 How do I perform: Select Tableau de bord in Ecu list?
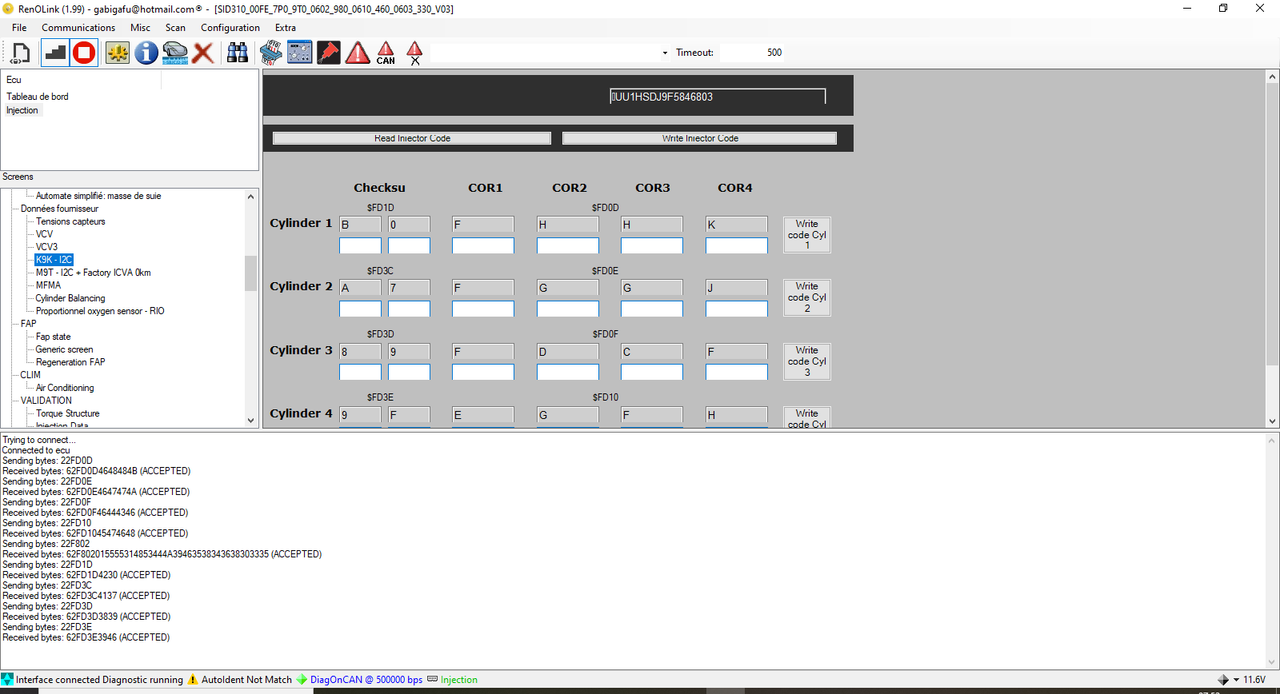coord(38,96)
